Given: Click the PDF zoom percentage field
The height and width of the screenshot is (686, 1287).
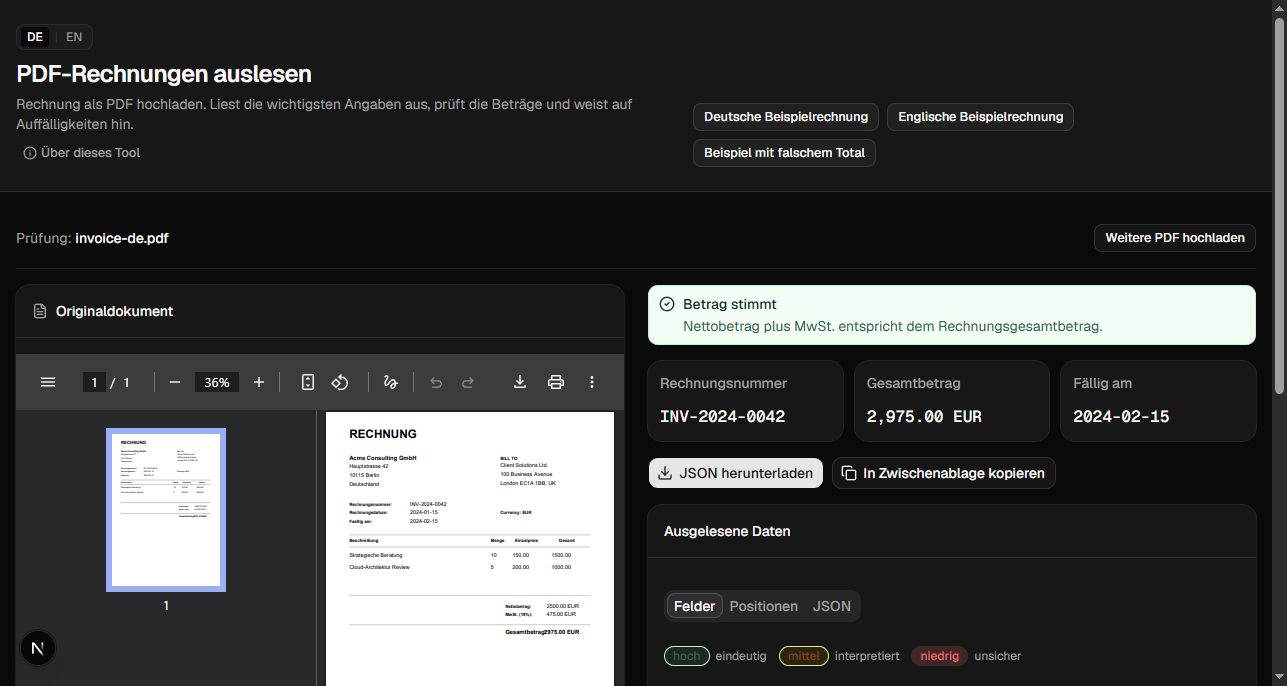Looking at the screenshot, I should pos(217,382).
